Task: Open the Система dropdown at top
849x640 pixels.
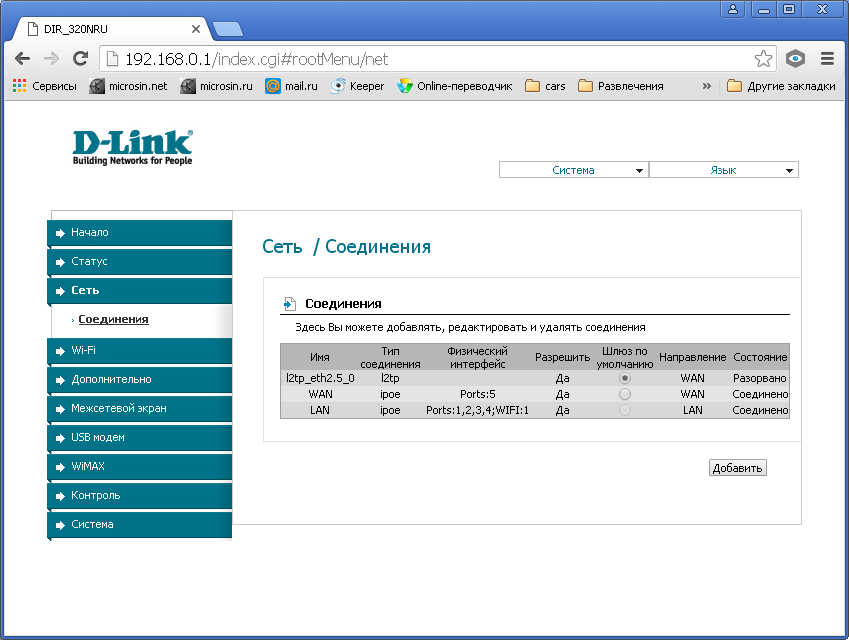Action: click(574, 170)
